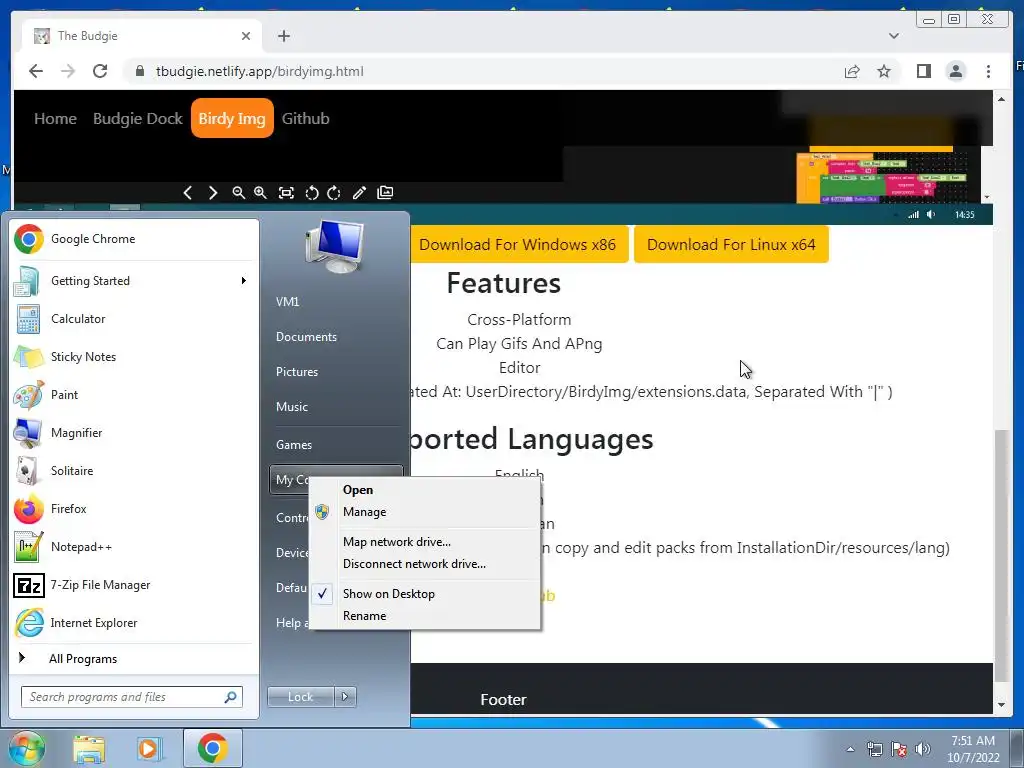
Task: Open media player from taskbar
Action: coord(149,749)
